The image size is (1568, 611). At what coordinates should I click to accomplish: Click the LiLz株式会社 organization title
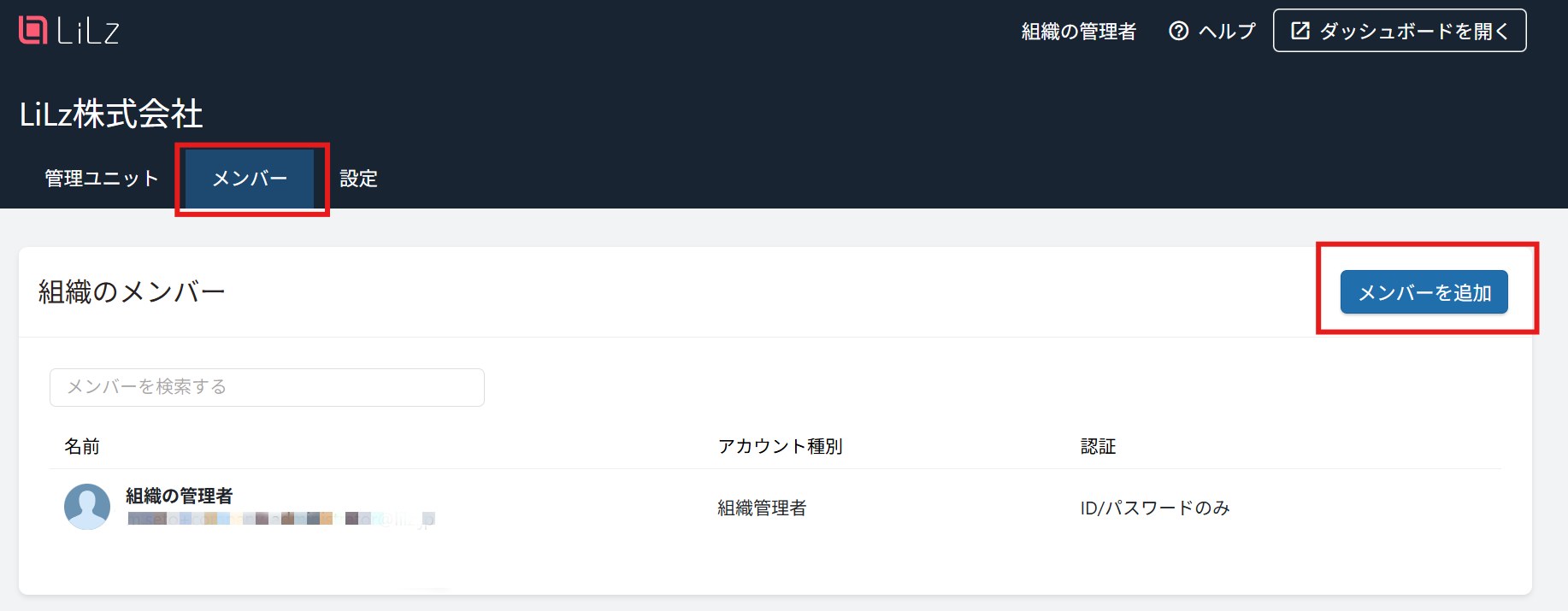click(111, 114)
